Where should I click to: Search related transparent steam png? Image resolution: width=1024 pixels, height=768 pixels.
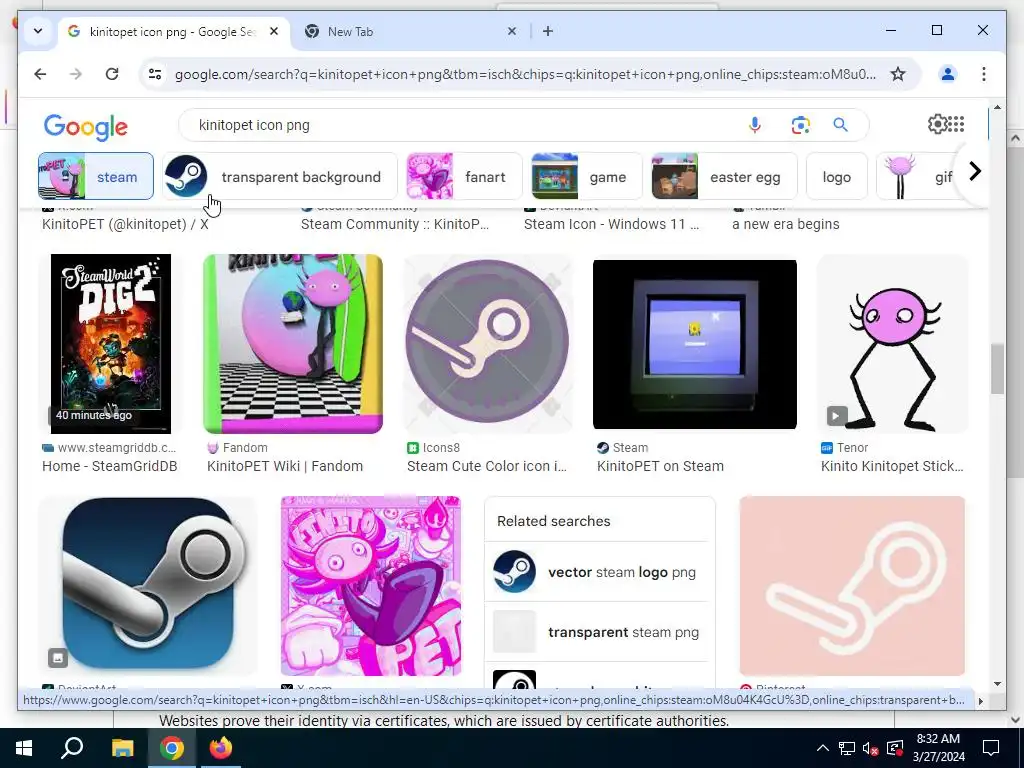(596, 632)
